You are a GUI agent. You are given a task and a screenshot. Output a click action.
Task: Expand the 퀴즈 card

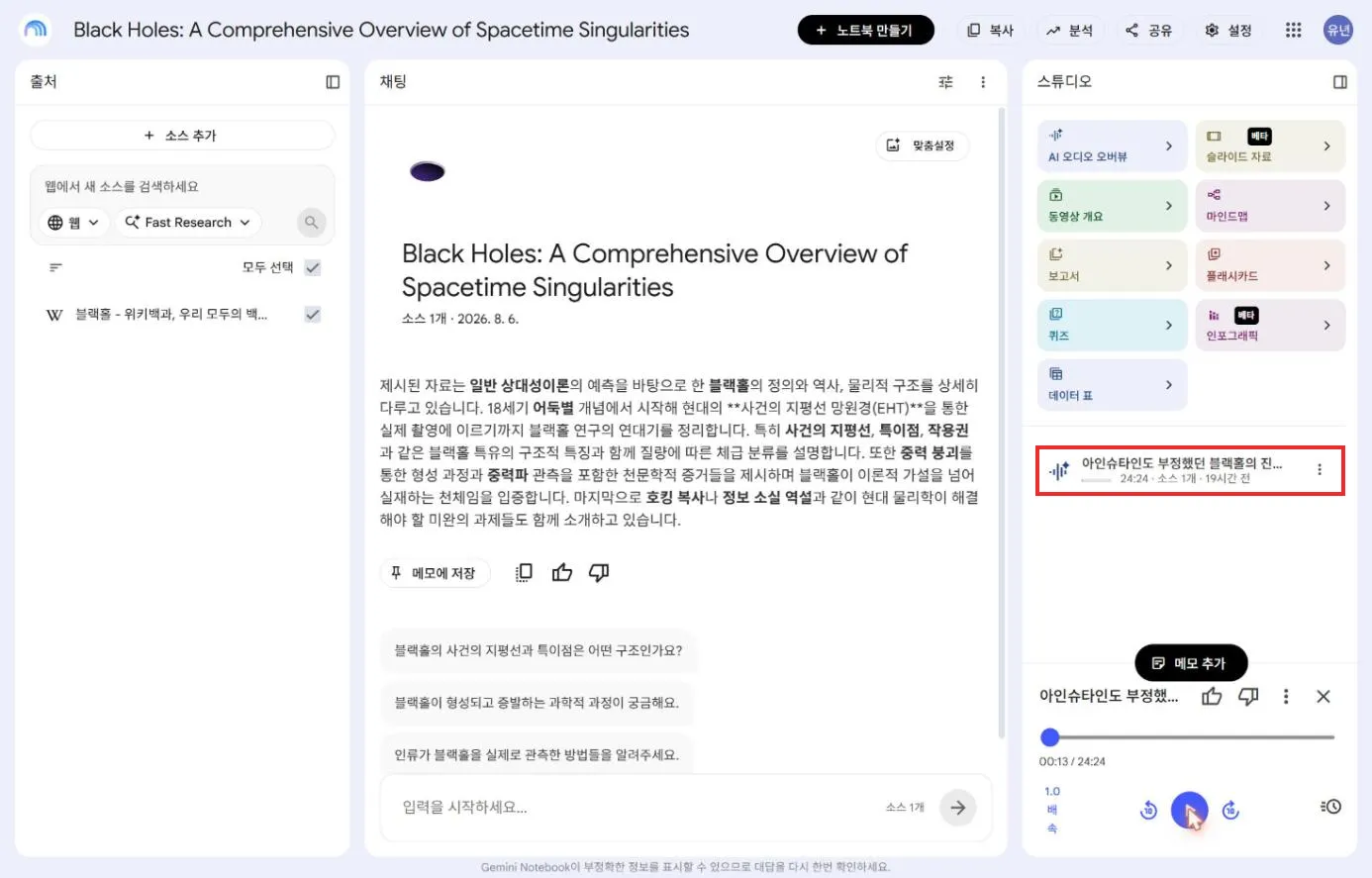coord(1112,325)
